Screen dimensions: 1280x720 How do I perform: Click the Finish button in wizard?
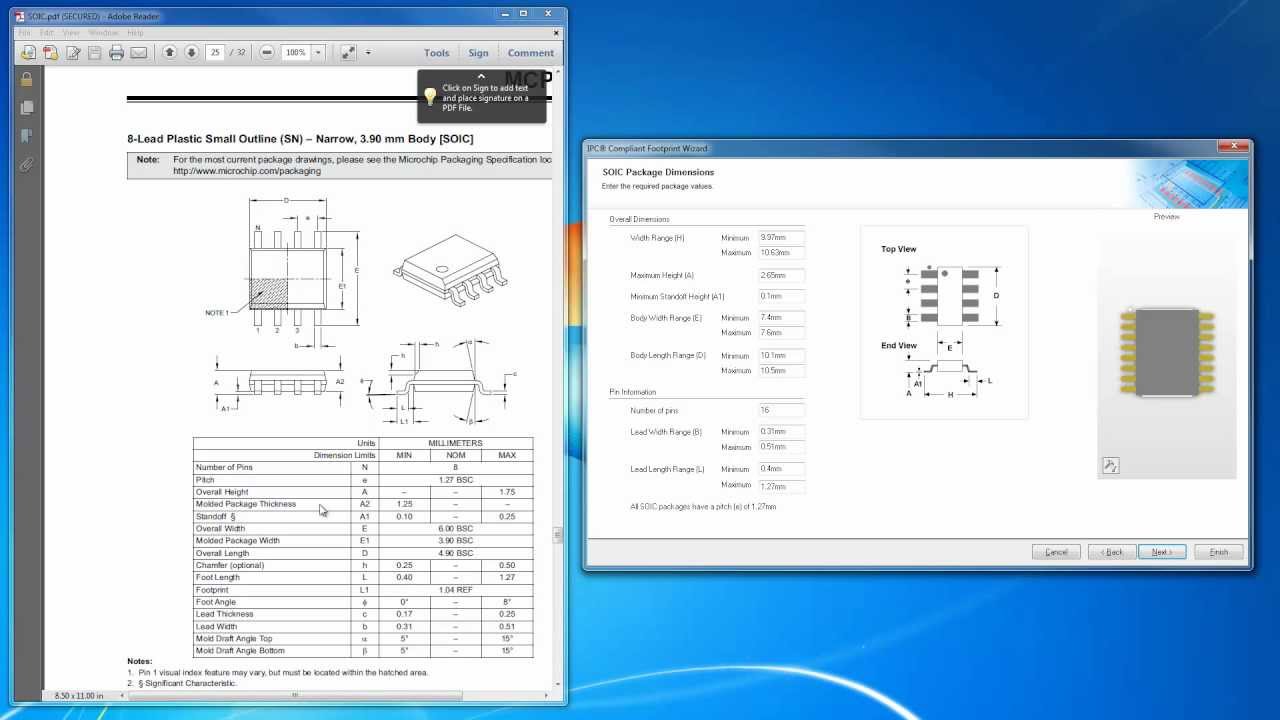pyautogui.click(x=1219, y=552)
